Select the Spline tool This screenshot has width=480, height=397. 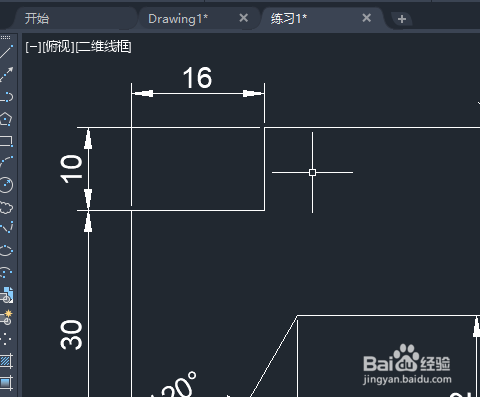[7, 228]
